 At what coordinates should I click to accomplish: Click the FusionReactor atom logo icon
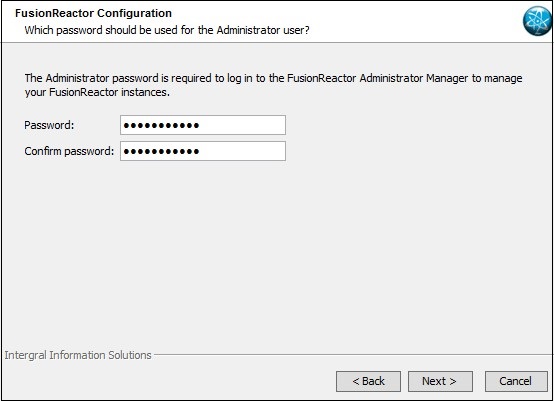click(x=537, y=21)
